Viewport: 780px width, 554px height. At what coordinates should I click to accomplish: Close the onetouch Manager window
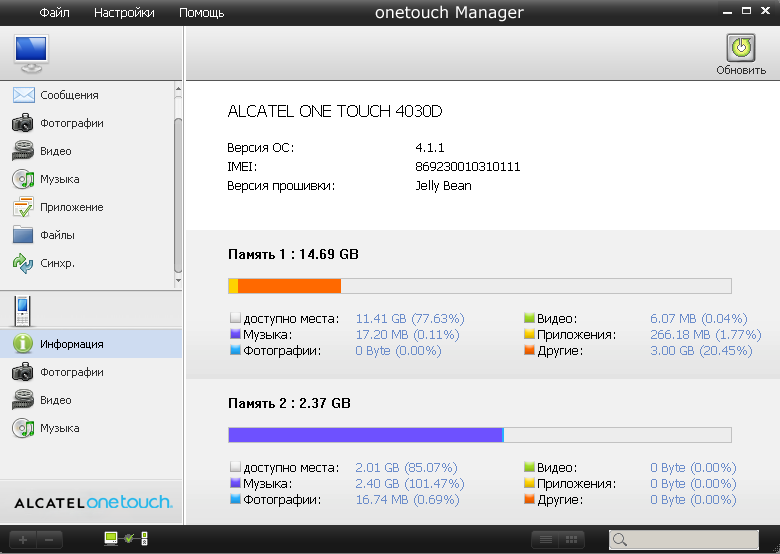pos(766,10)
